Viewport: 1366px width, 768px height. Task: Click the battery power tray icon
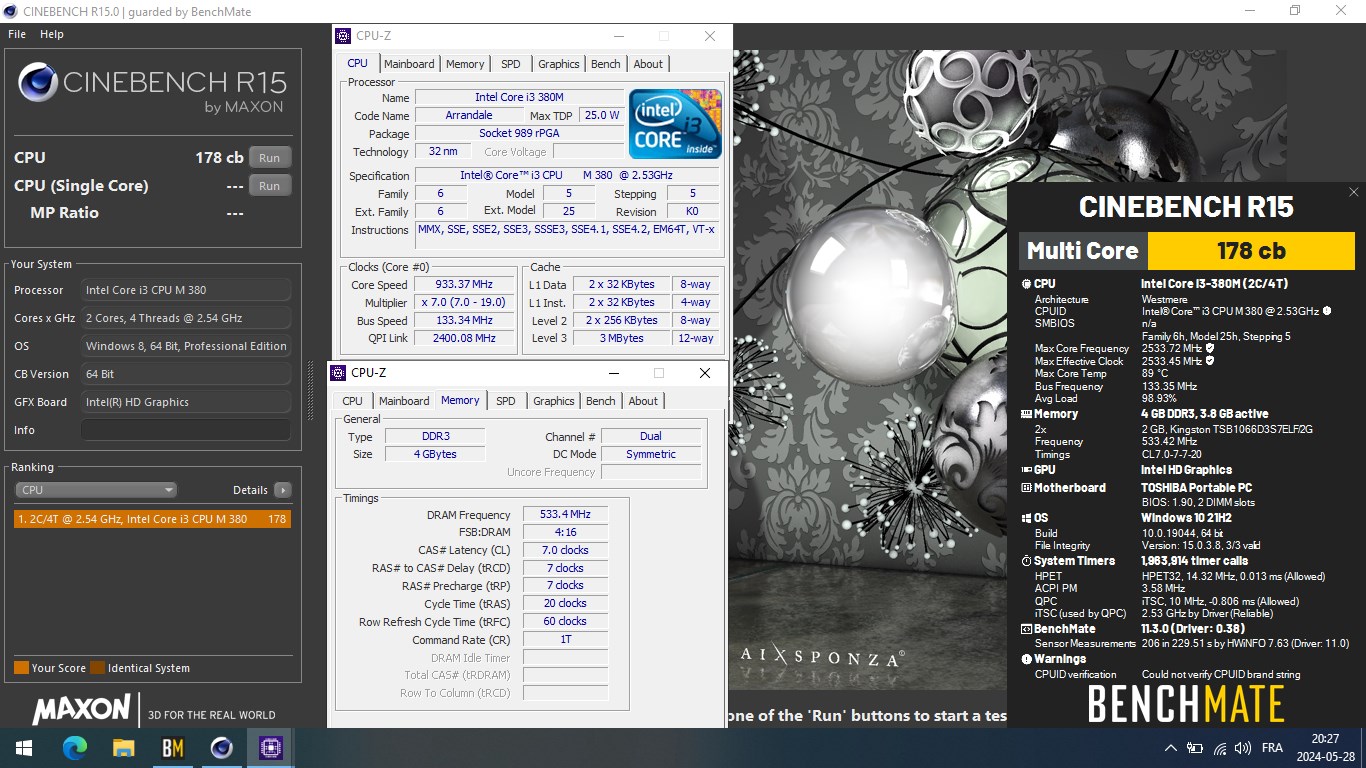1195,748
